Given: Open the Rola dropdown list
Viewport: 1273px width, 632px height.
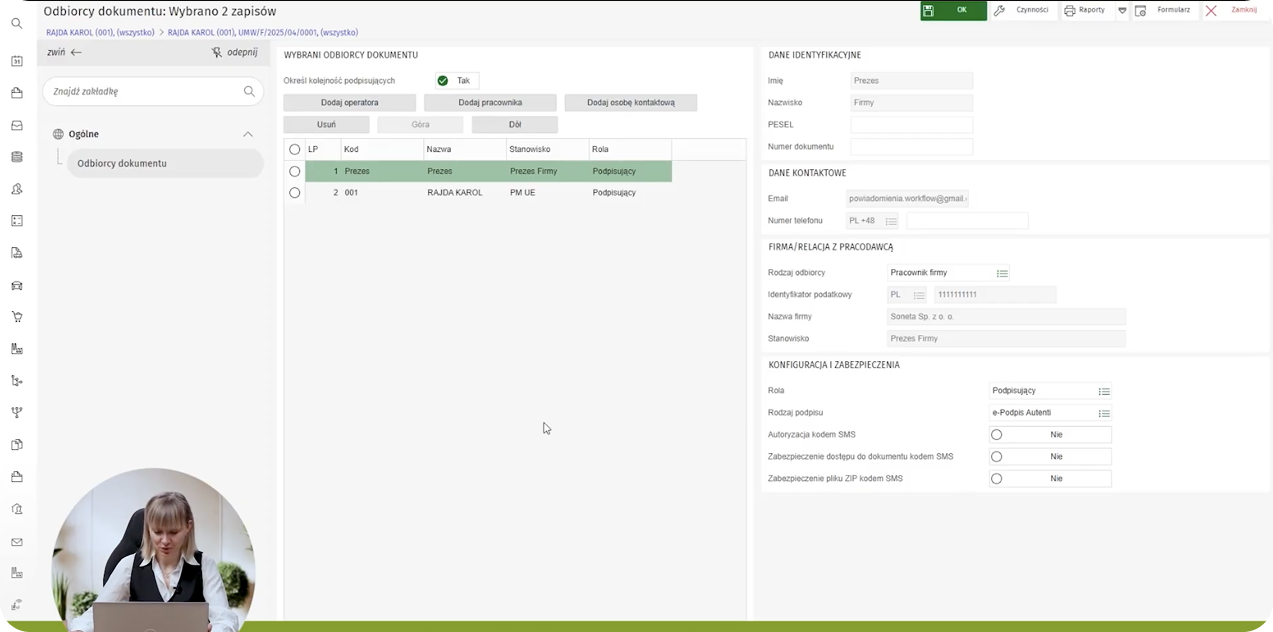Looking at the screenshot, I should 1104,391.
